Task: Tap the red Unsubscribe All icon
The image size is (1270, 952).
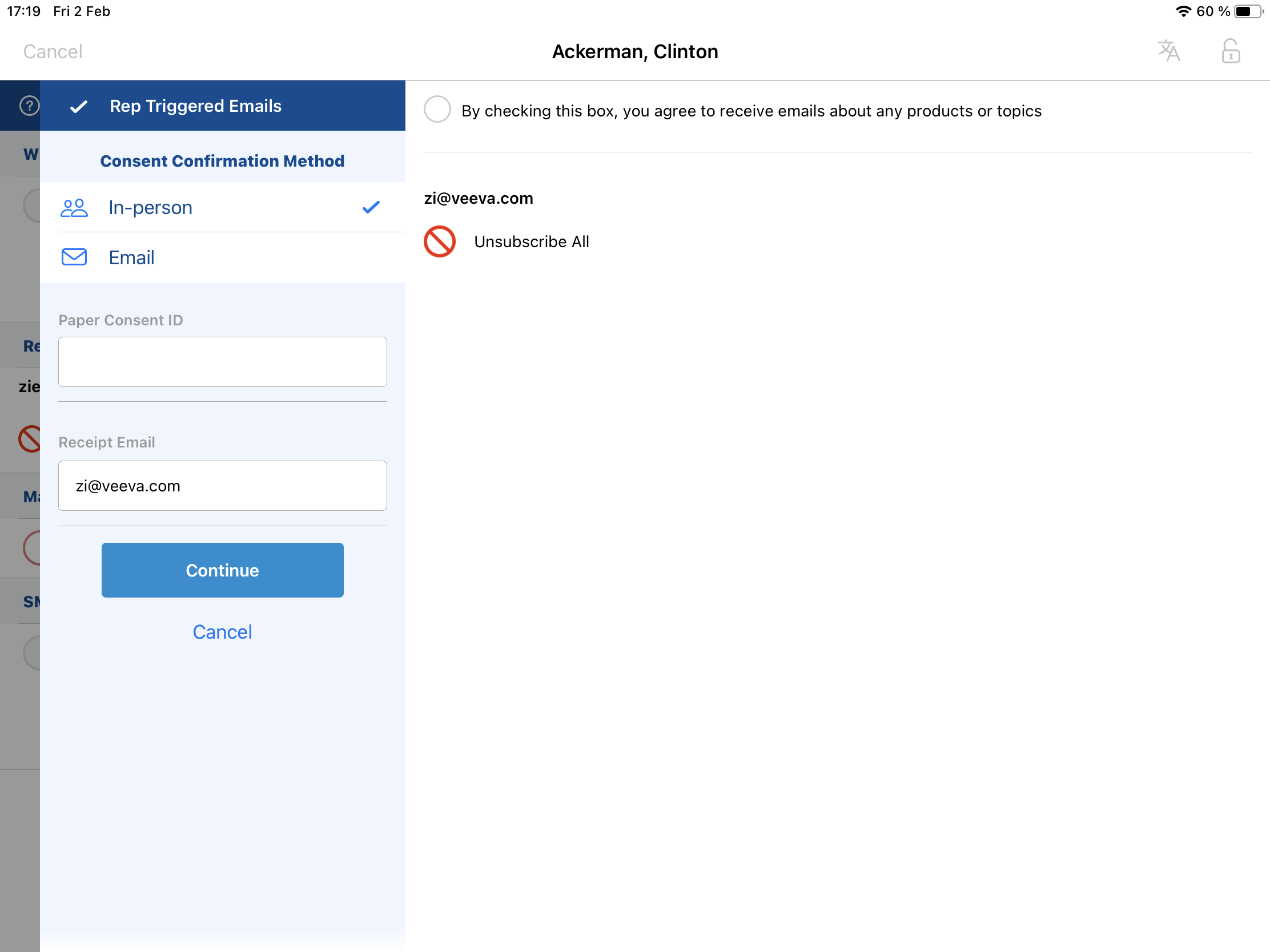Action: [x=439, y=241]
